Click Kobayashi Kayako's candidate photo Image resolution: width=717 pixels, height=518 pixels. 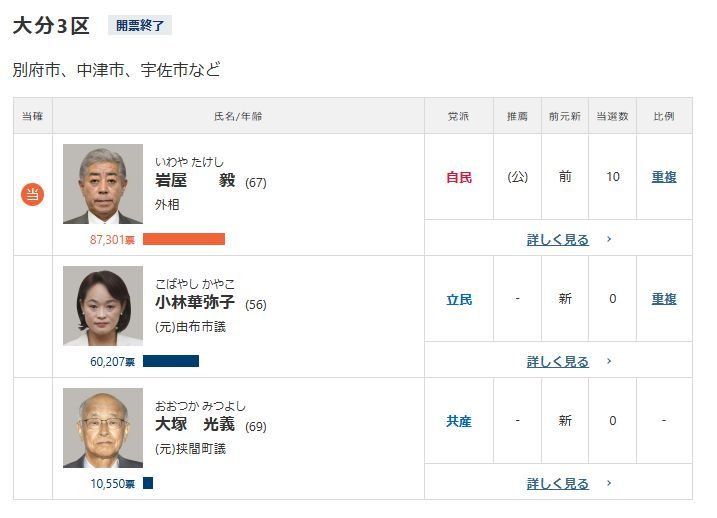coord(103,306)
